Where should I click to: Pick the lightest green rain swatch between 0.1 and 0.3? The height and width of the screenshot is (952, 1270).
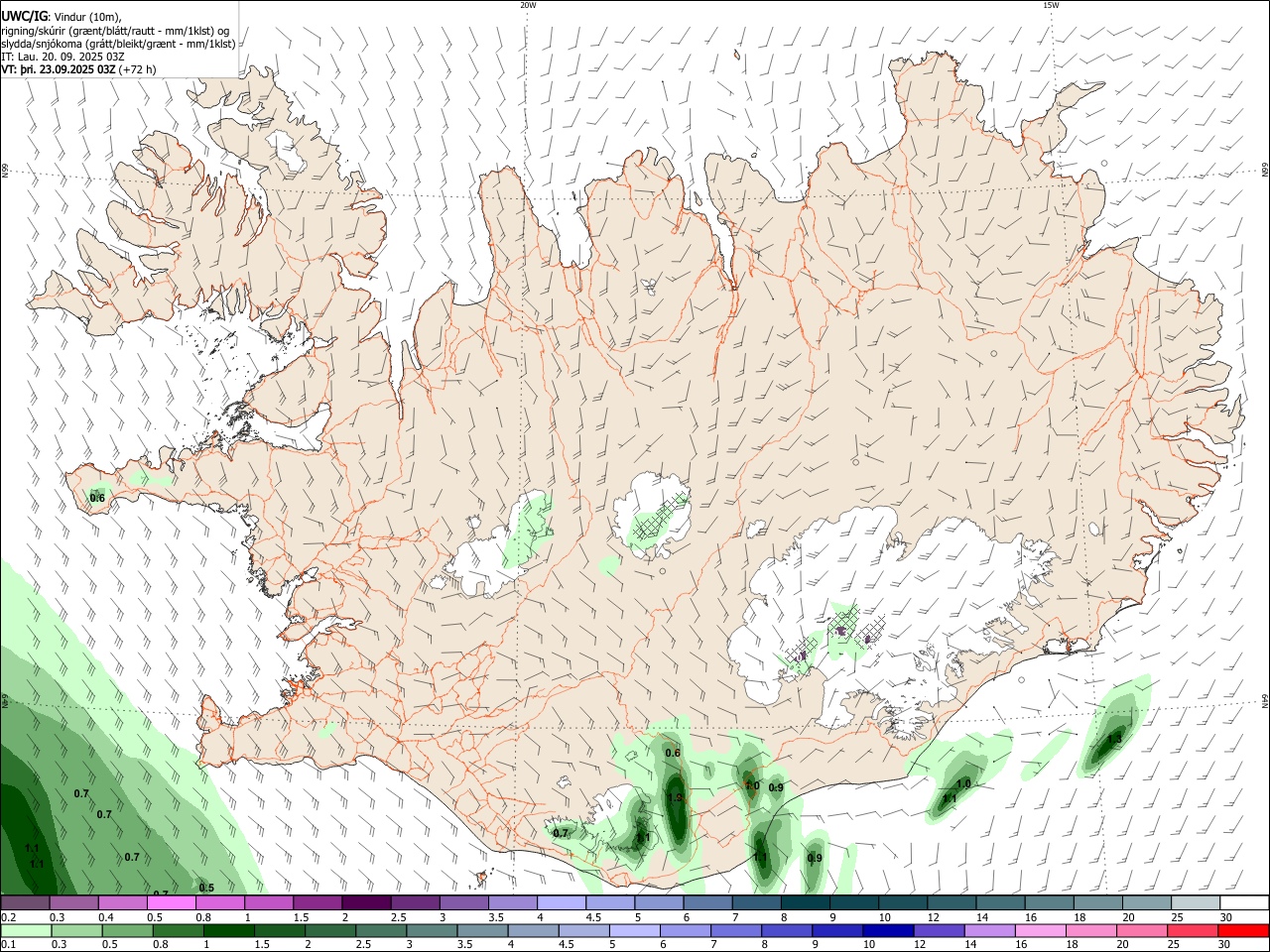click(x=26, y=930)
